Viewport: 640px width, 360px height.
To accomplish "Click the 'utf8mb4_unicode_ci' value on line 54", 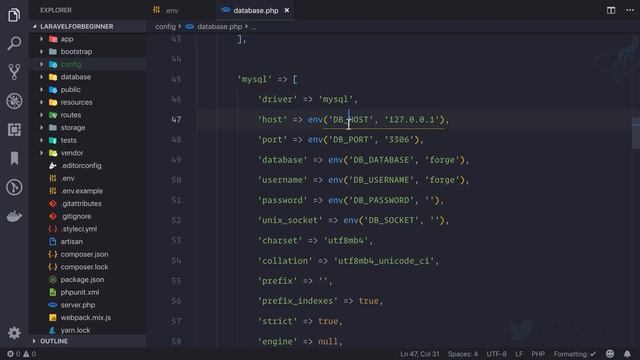I will pos(384,260).
